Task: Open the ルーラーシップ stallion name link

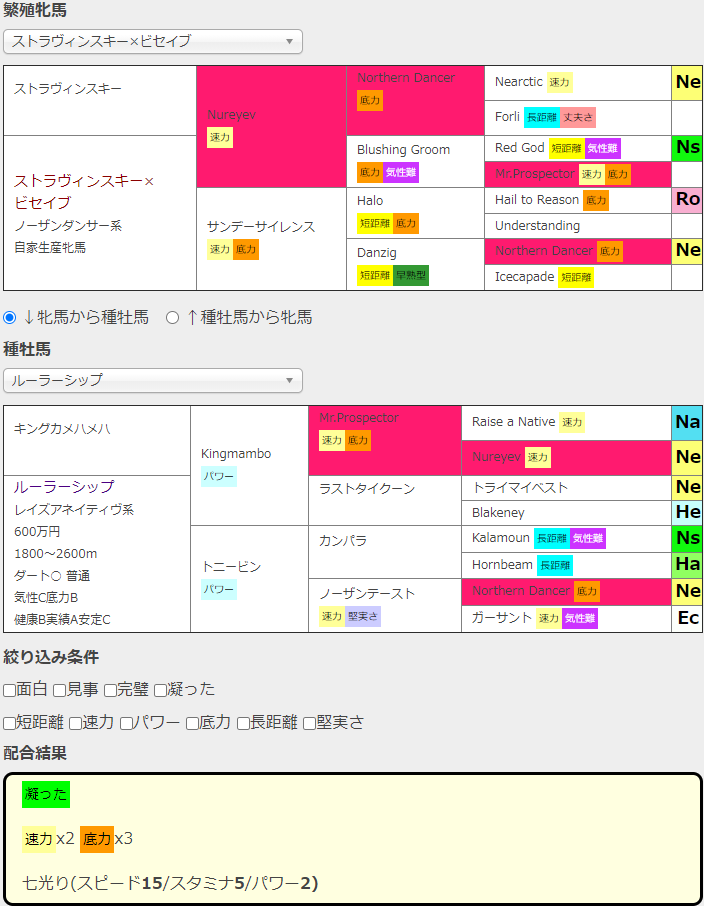Action: (64, 487)
